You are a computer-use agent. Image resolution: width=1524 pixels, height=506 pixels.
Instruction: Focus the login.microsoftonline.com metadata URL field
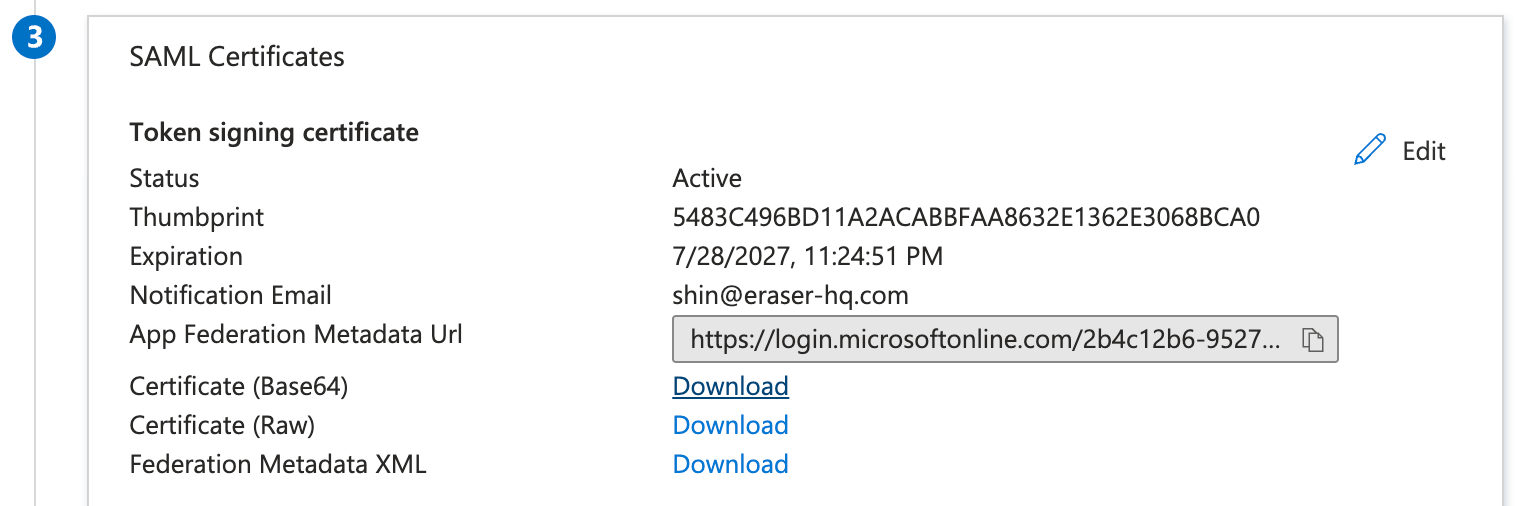pyautogui.click(x=1005, y=340)
